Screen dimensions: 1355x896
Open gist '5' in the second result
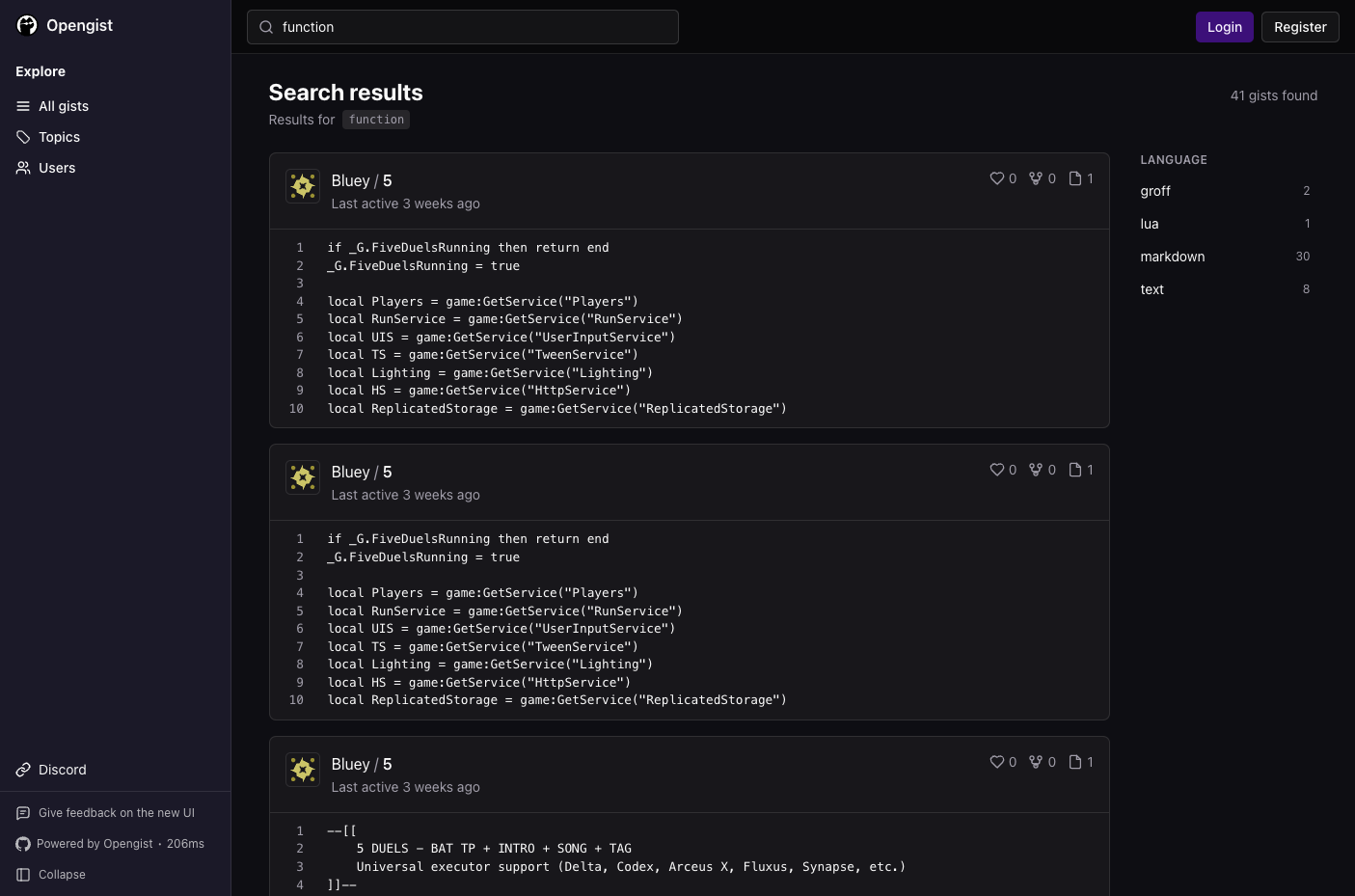(388, 472)
